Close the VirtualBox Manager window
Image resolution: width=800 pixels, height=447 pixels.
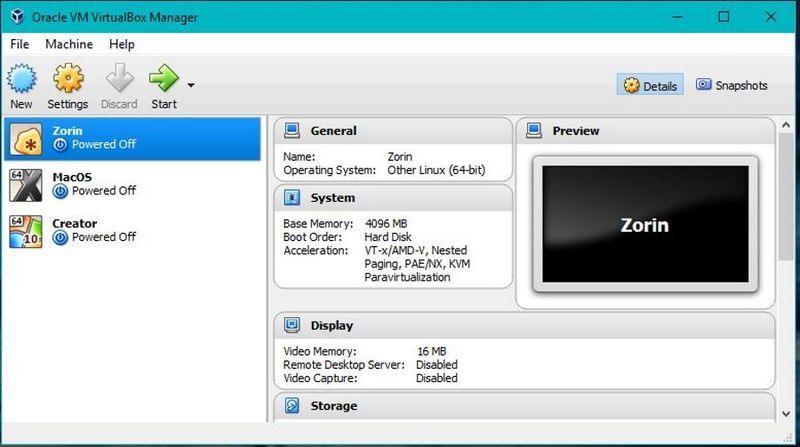tap(770, 17)
